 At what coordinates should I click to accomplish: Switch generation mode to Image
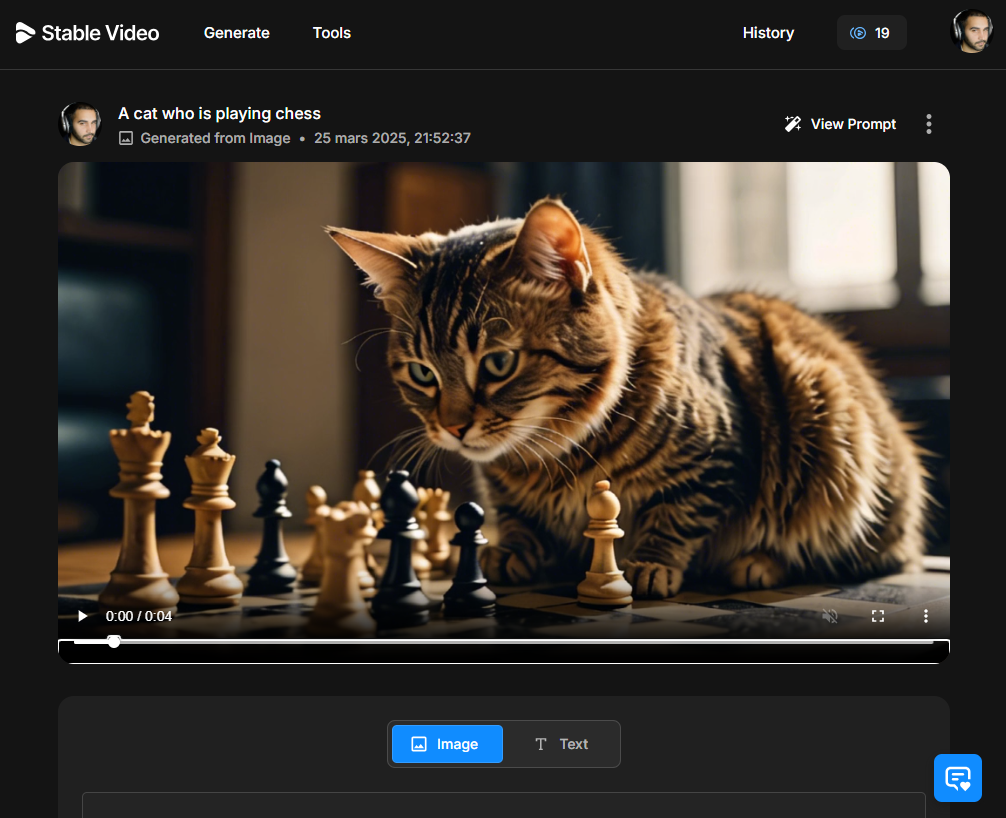[x=447, y=743]
